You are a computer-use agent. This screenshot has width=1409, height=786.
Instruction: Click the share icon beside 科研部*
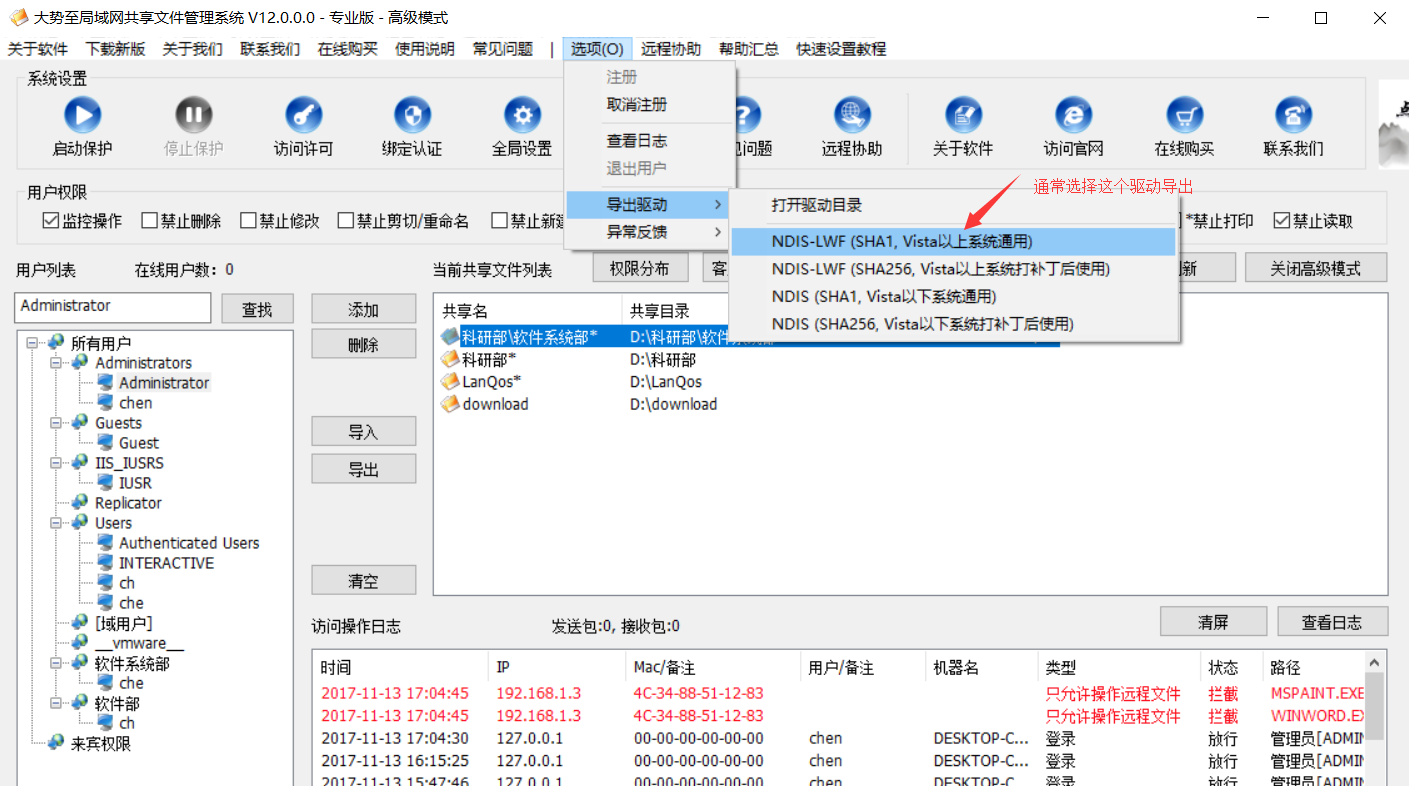[450, 359]
